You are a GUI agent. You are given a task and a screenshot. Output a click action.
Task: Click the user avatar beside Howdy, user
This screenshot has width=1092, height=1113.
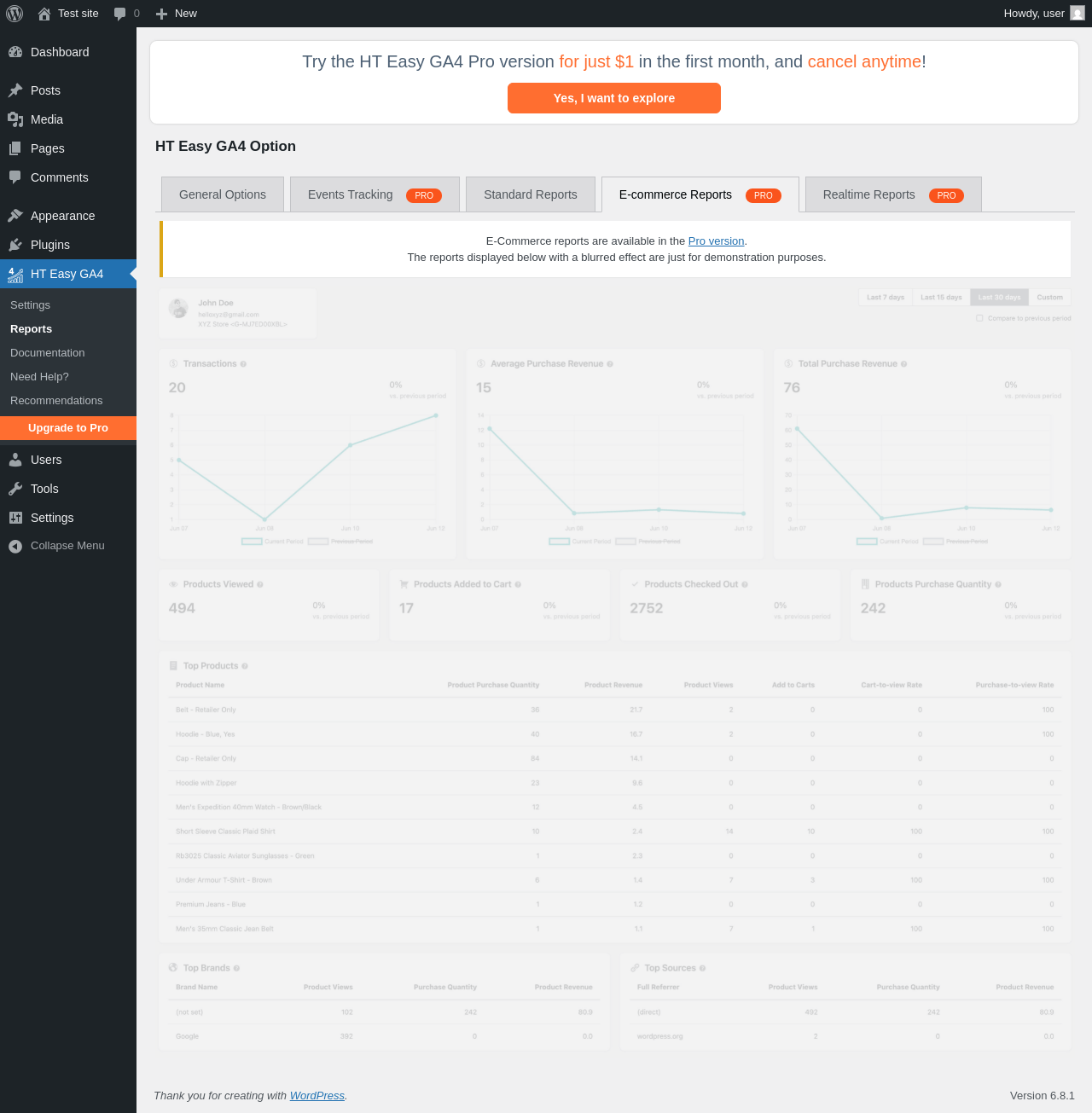pos(1077,14)
